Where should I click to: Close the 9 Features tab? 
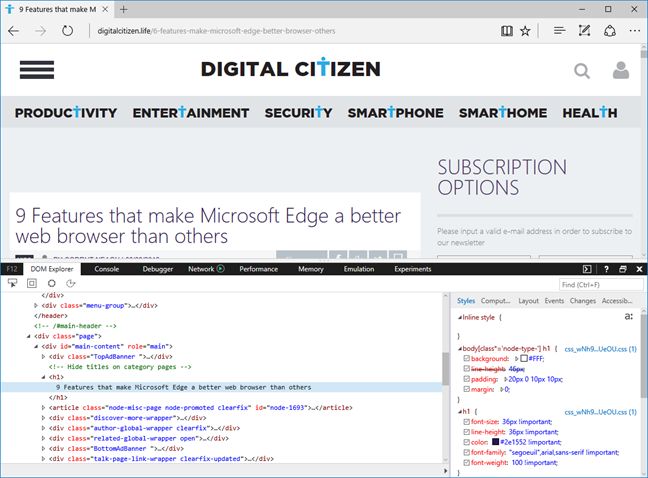[105, 9]
